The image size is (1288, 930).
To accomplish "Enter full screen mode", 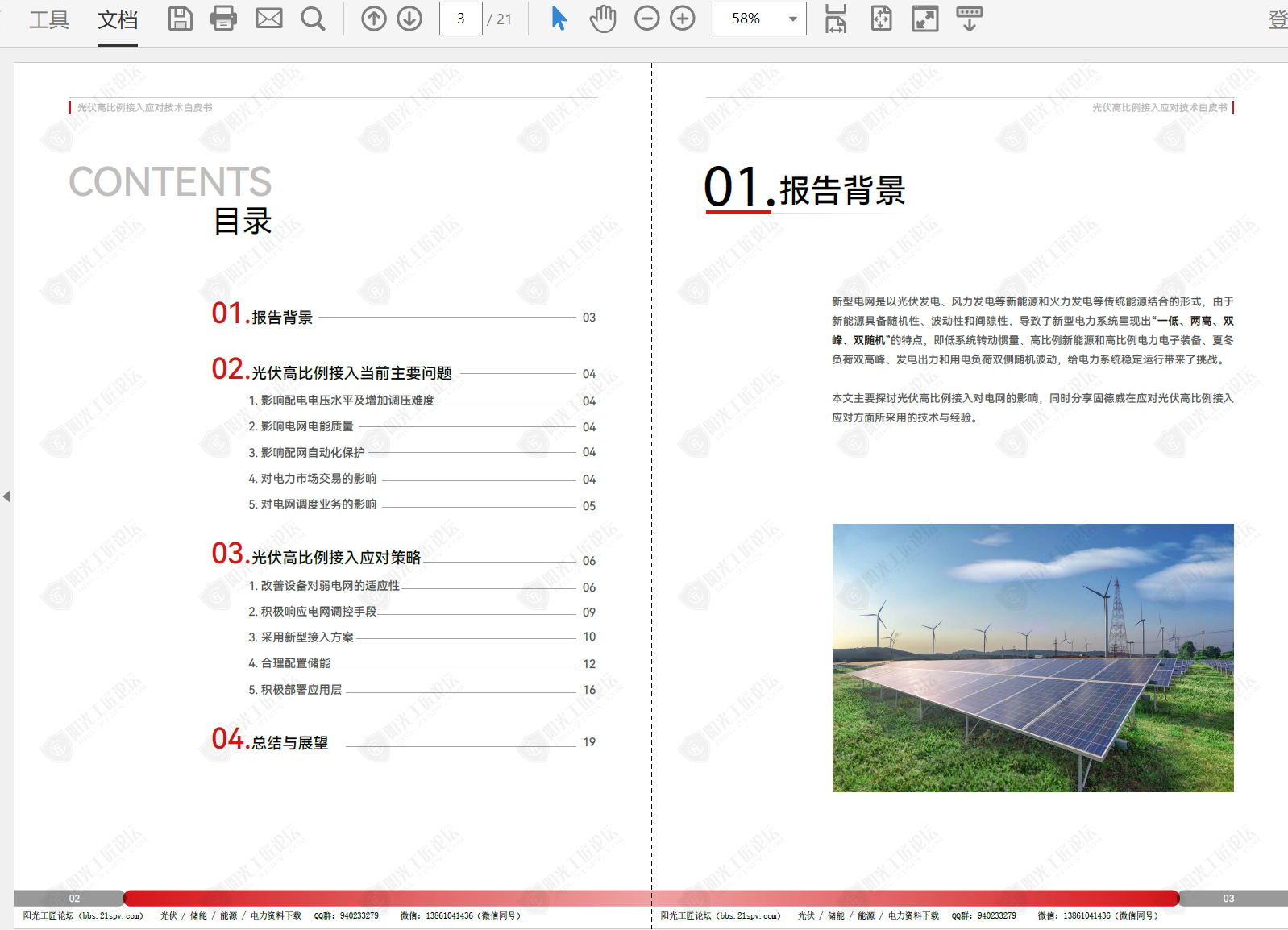I will tap(924, 19).
